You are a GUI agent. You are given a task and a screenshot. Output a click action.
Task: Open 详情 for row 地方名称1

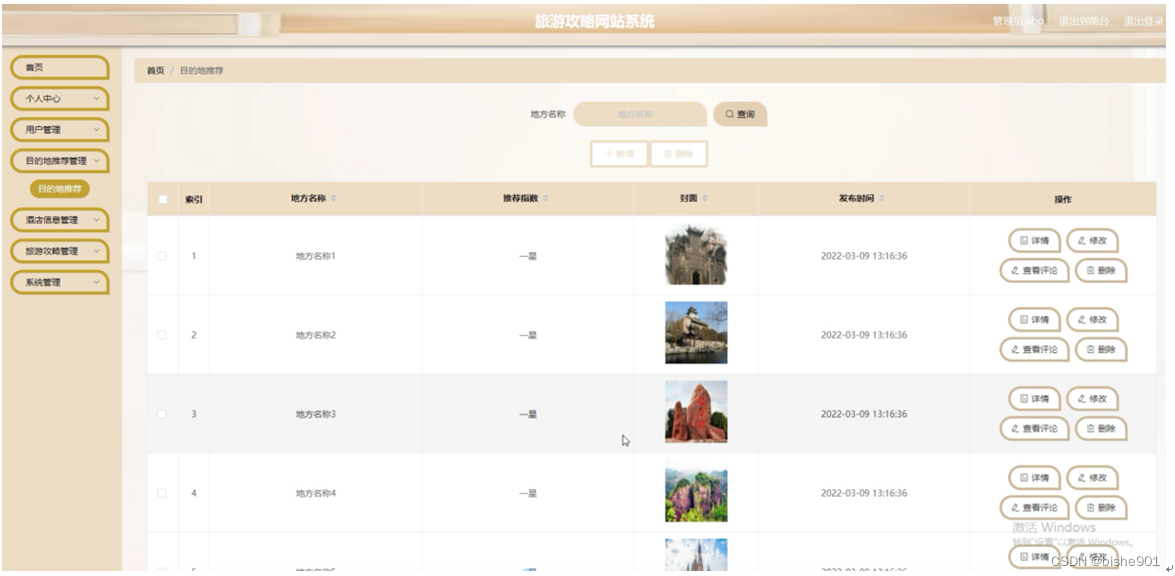1034,240
